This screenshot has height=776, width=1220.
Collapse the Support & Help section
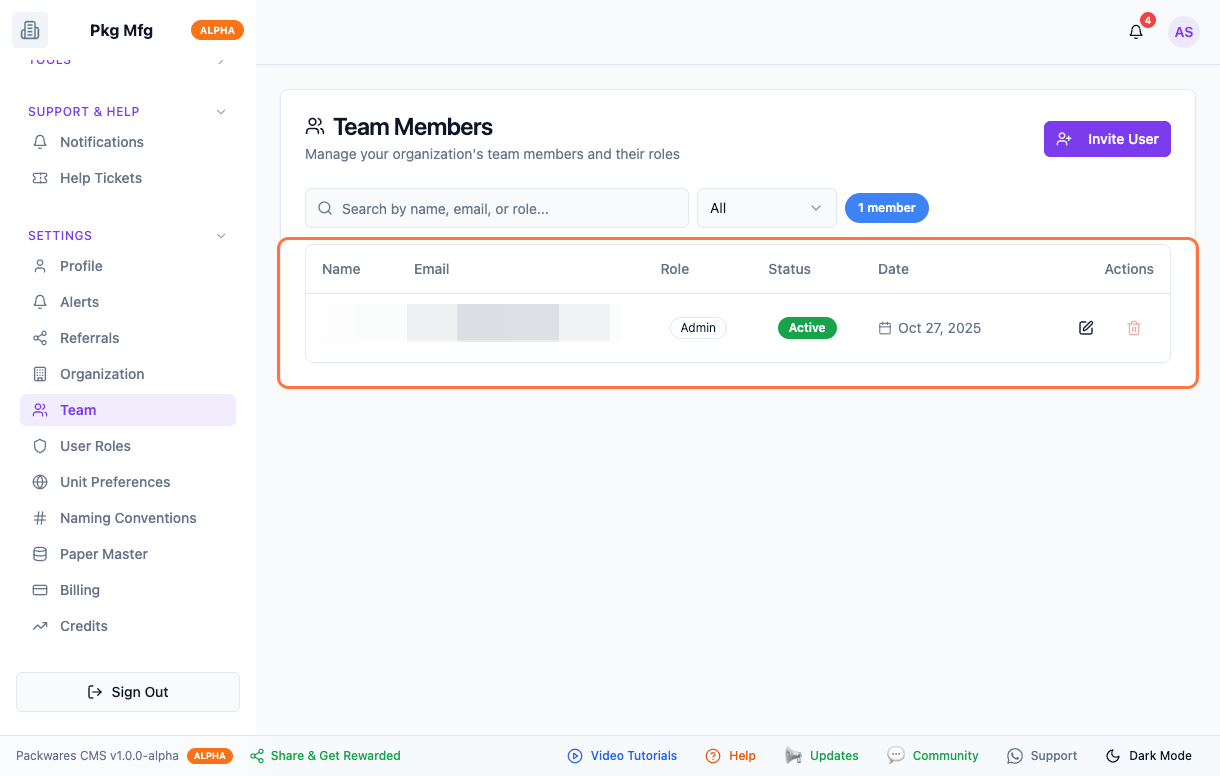pos(221,112)
